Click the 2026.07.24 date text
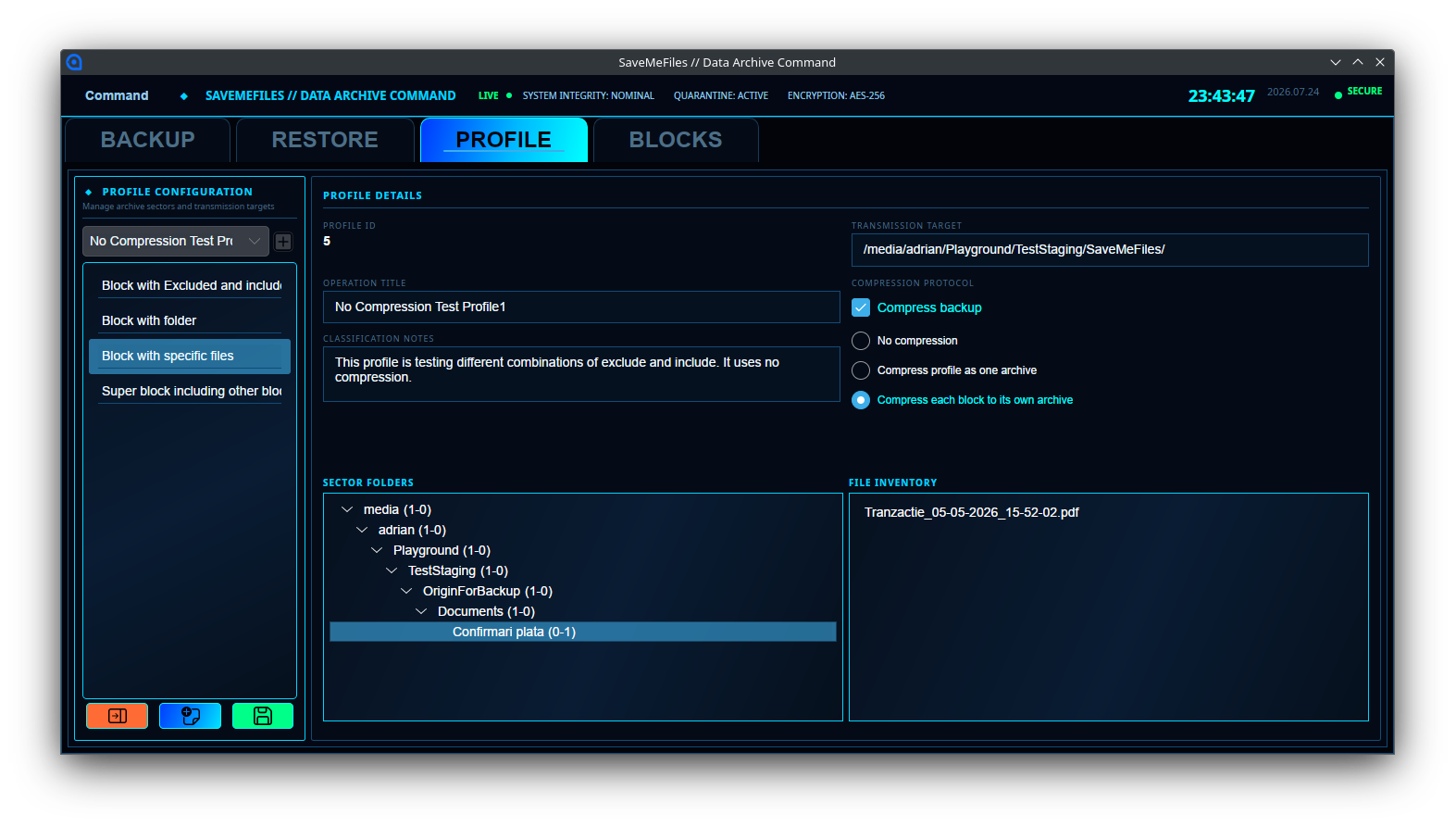The image size is (1456, 827). (x=1293, y=92)
